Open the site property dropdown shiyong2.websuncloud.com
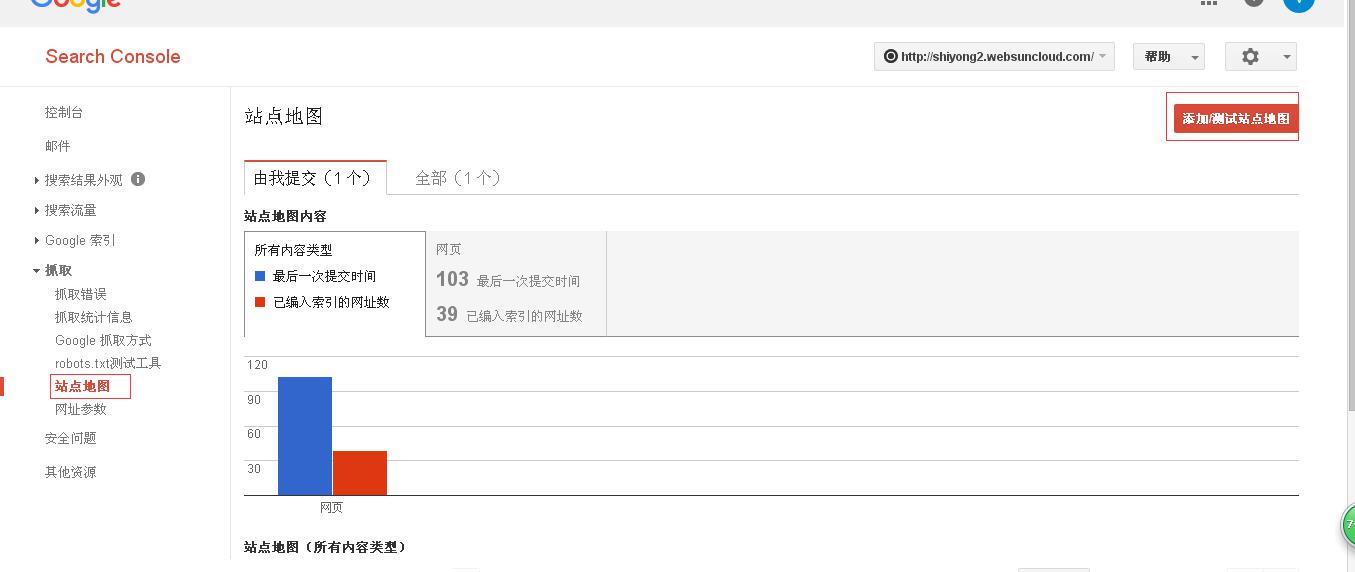The height and width of the screenshot is (572, 1355). 994,57
